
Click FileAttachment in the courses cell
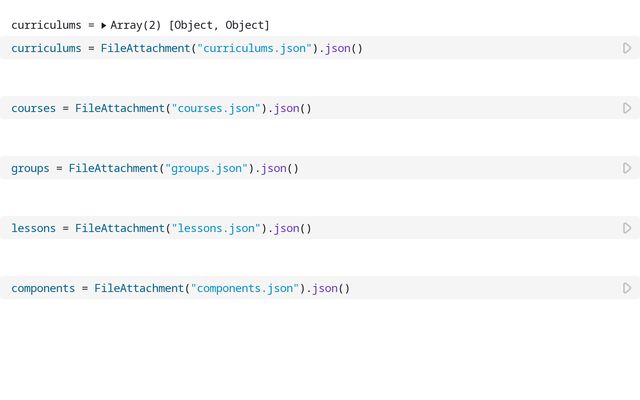120,108
